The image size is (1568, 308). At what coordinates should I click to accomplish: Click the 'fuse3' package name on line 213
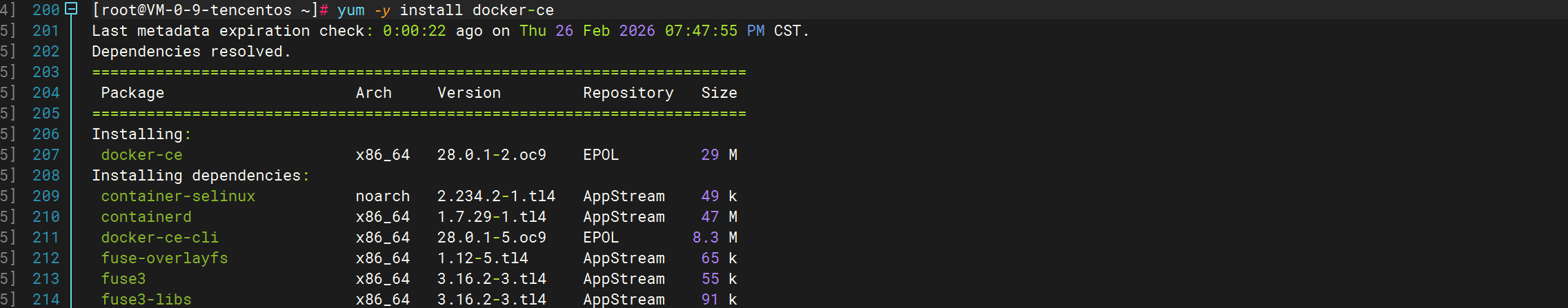click(123, 279)
